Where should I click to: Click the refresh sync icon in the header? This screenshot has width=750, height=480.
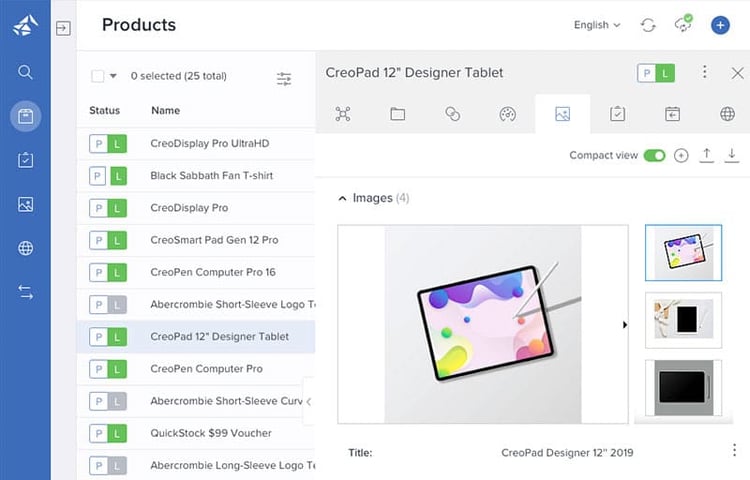pos(648,25)
